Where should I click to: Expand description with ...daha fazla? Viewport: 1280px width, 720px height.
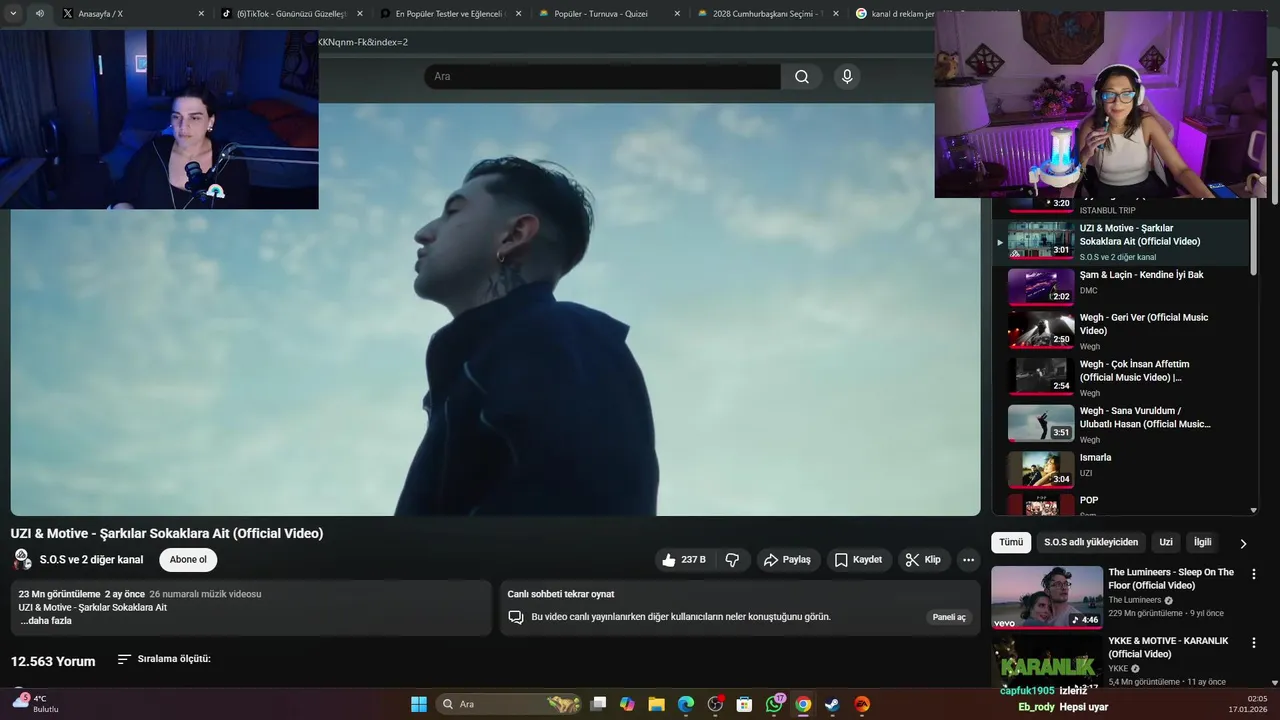46,621
